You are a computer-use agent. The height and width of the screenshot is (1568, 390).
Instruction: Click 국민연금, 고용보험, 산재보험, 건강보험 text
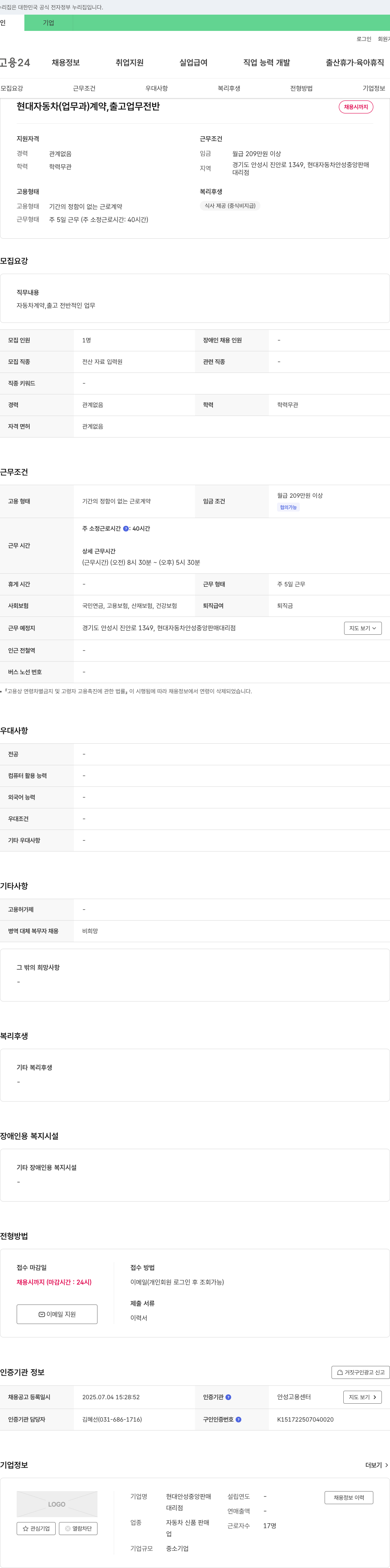tap(130, 605)
